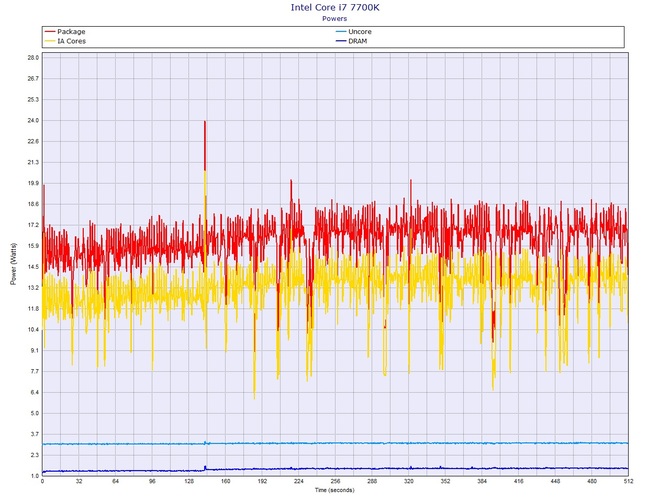The height and width of the screenshot is (502, 670).
Task: Click the dark blue DRAM power line
Action: [x=335, y=469]
